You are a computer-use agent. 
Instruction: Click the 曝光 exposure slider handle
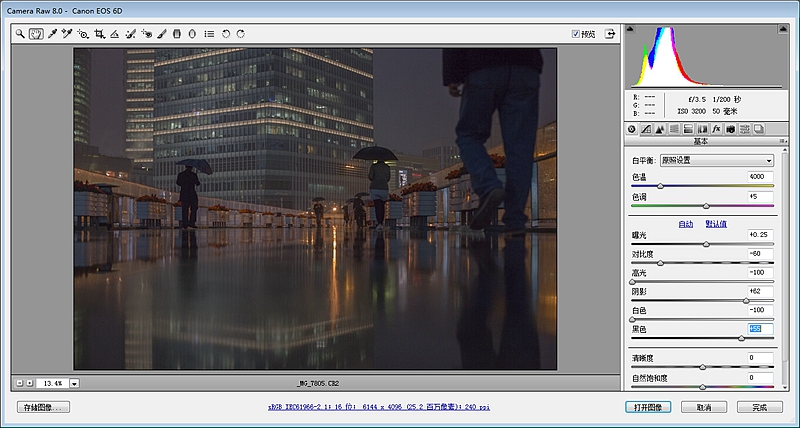pyautogui.click(x=706, y=244)
